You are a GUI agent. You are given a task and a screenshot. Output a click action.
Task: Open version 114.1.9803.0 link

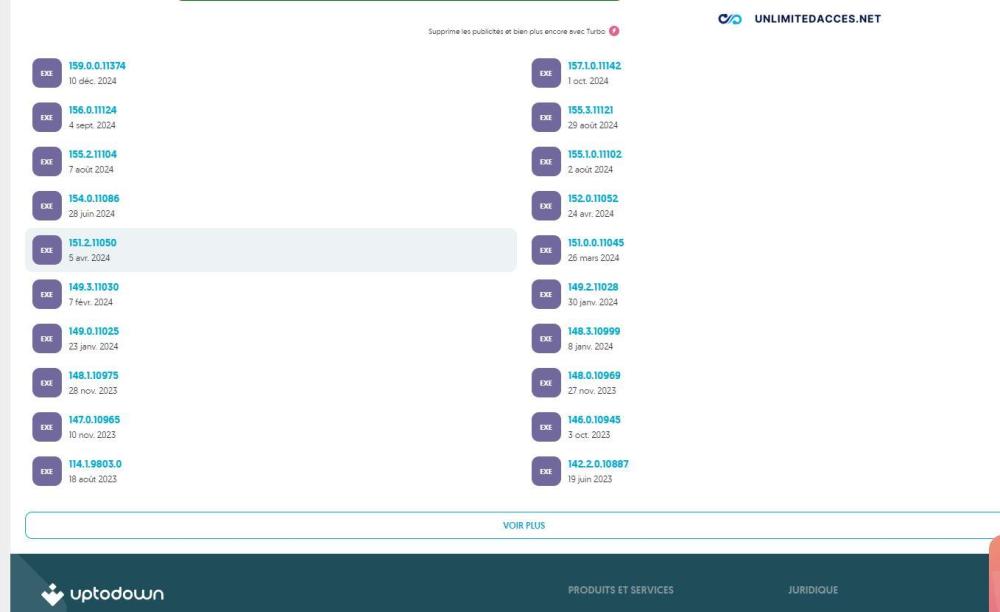(x=95, y=463)
